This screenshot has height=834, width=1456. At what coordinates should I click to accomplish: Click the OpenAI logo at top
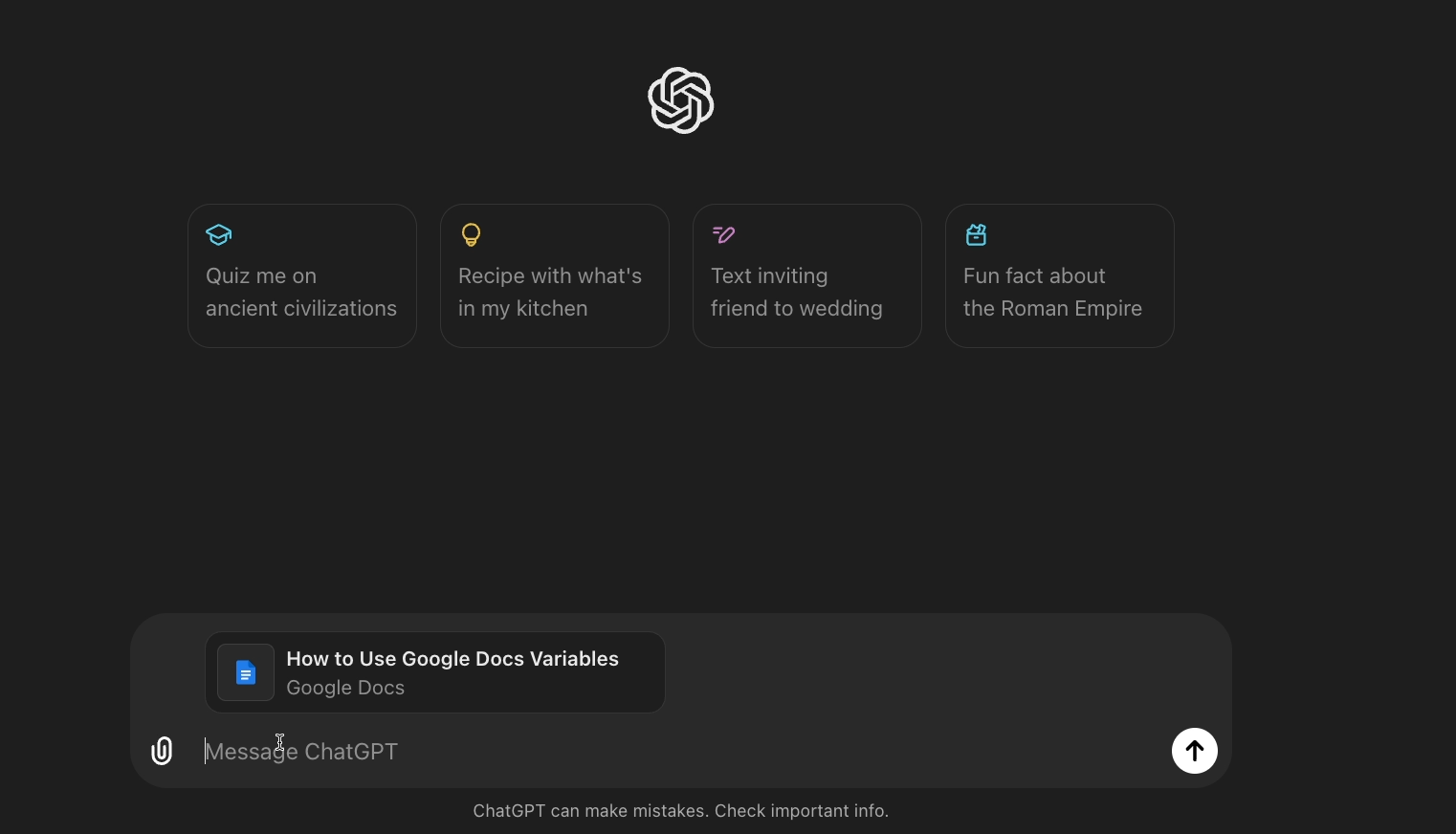(x=681, y=100)
